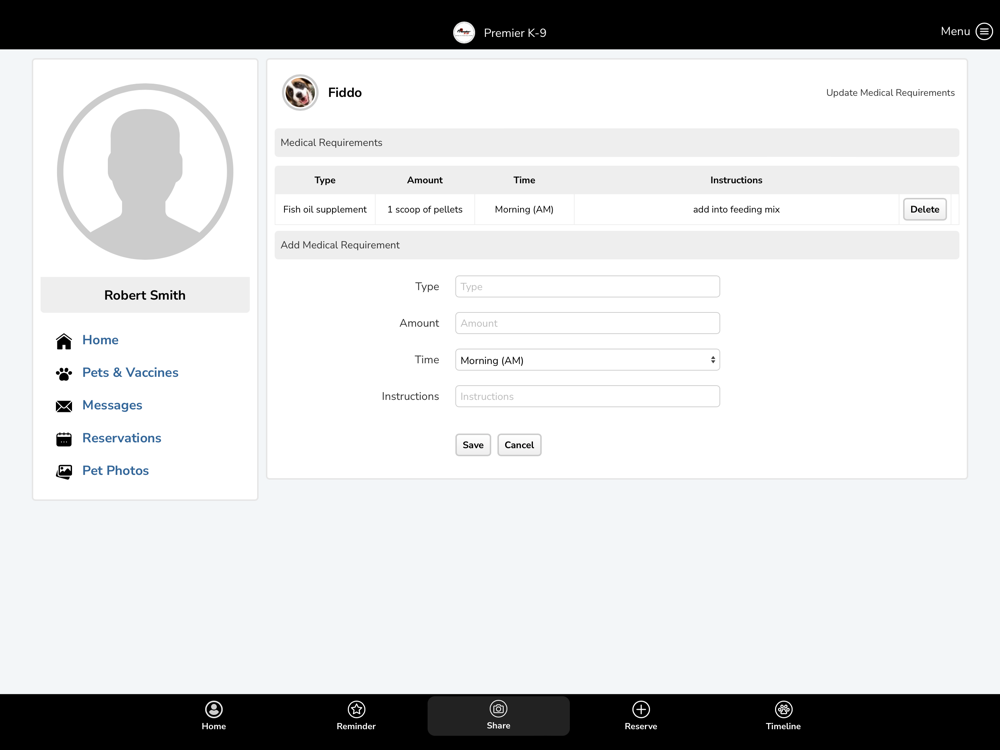This screenshot has height=750, width=1000.
Task: Tap the bottom bar Home person icon
Action: 214,709
